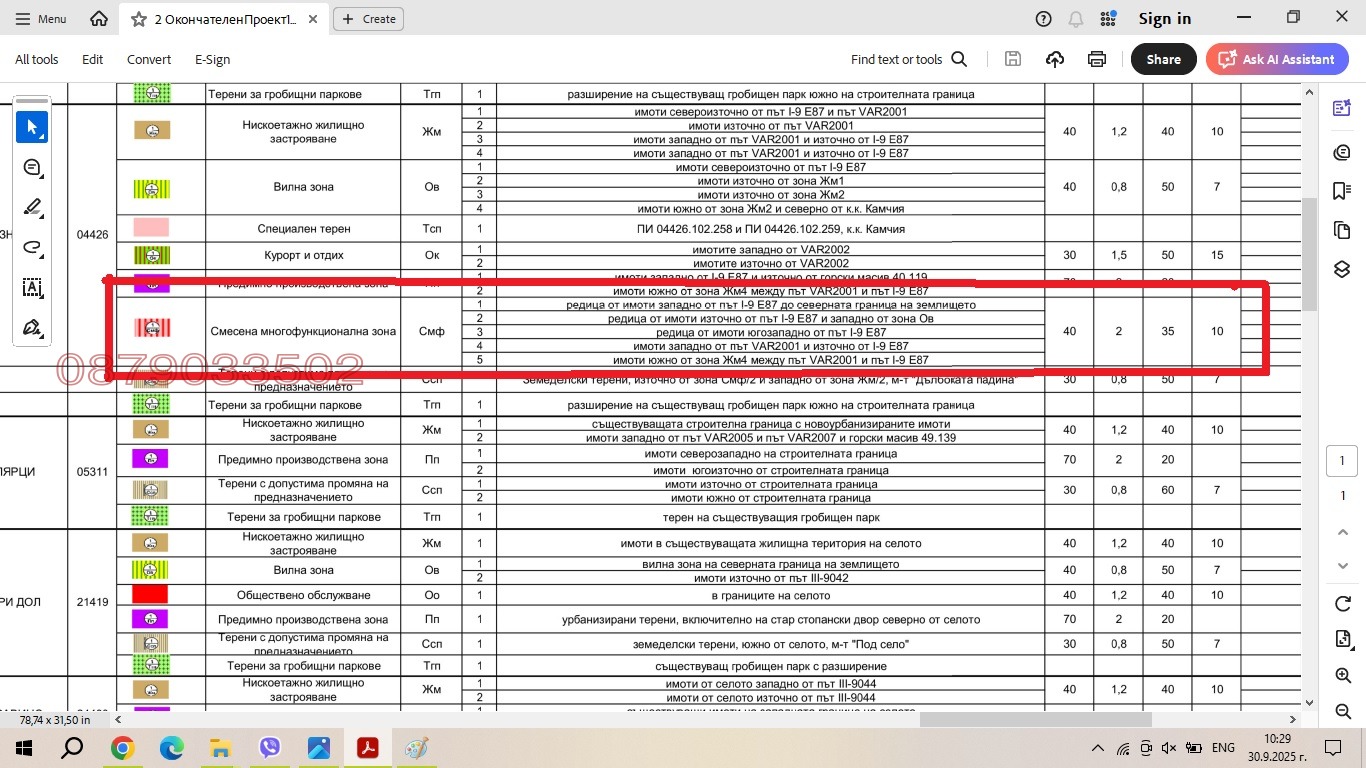
Task: Open the Comment tool
Action: coord(32,167)
